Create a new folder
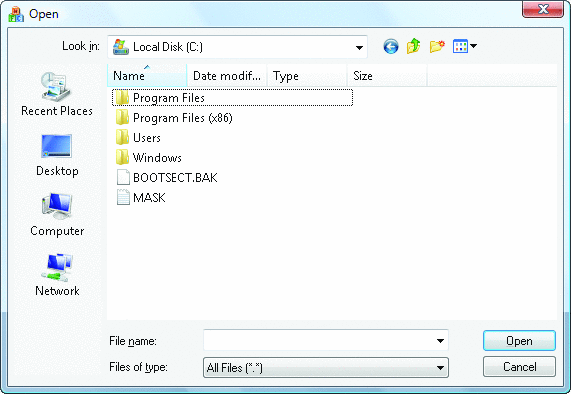571x394 pixels. click(x=437, y=46)
